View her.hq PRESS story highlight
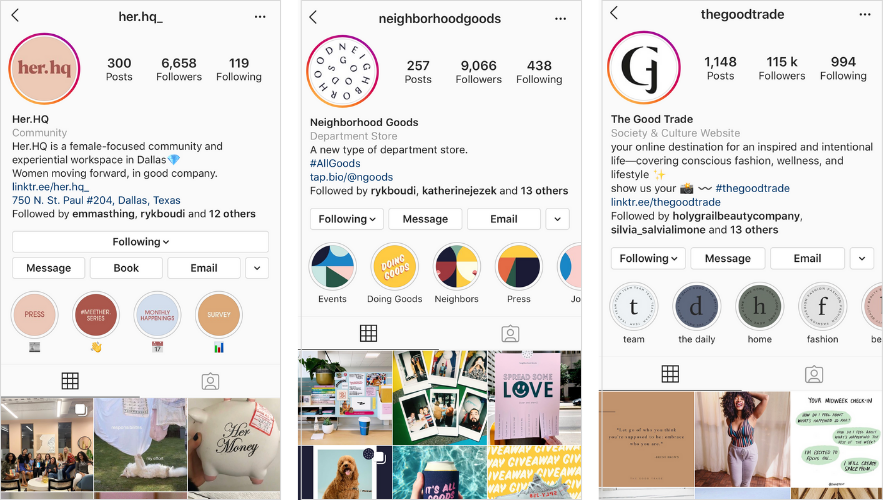883x500 pixels. click(x=34, y=314)
